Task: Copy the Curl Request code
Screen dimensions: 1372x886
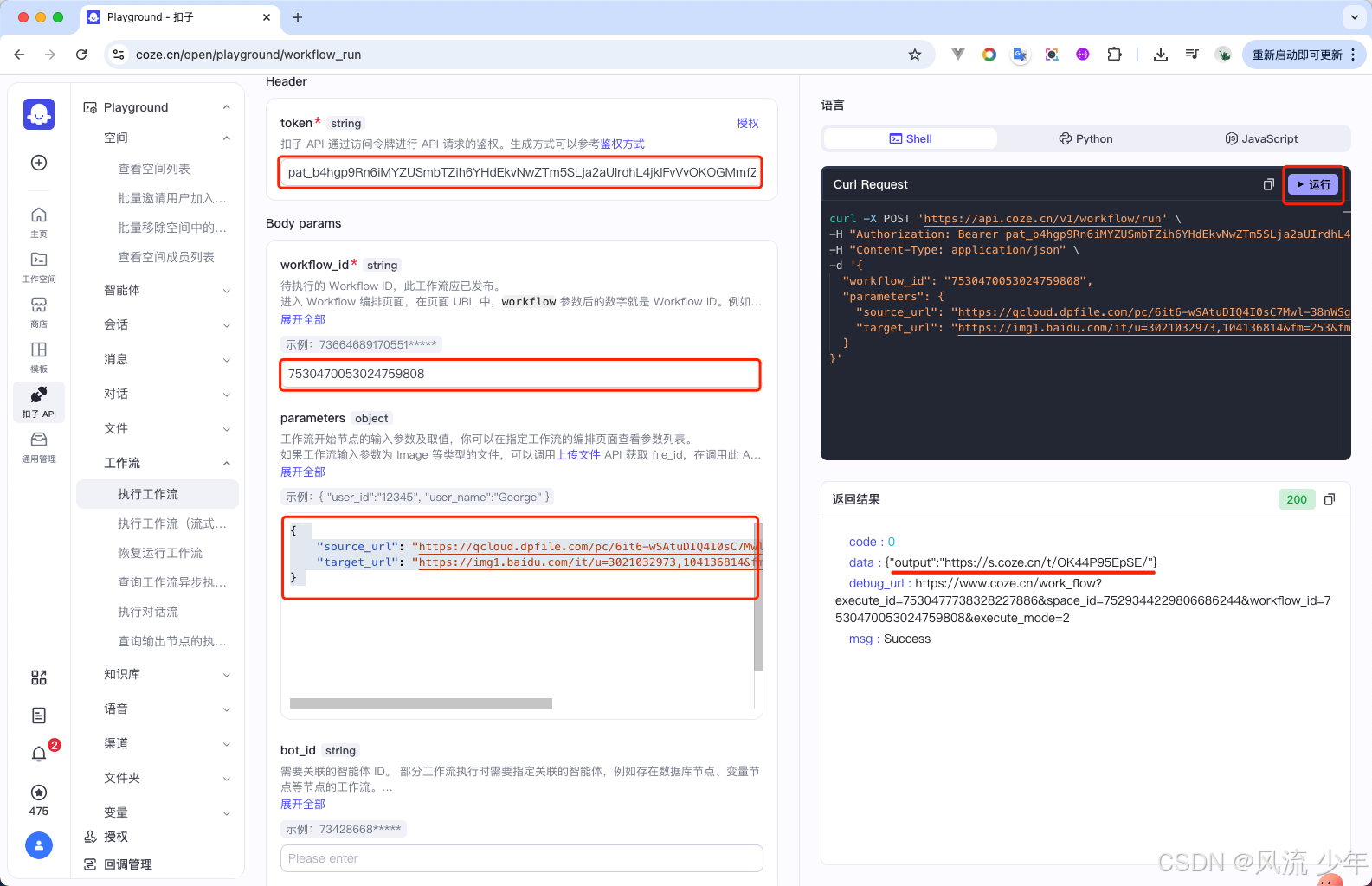Action: click(1268, 184)
